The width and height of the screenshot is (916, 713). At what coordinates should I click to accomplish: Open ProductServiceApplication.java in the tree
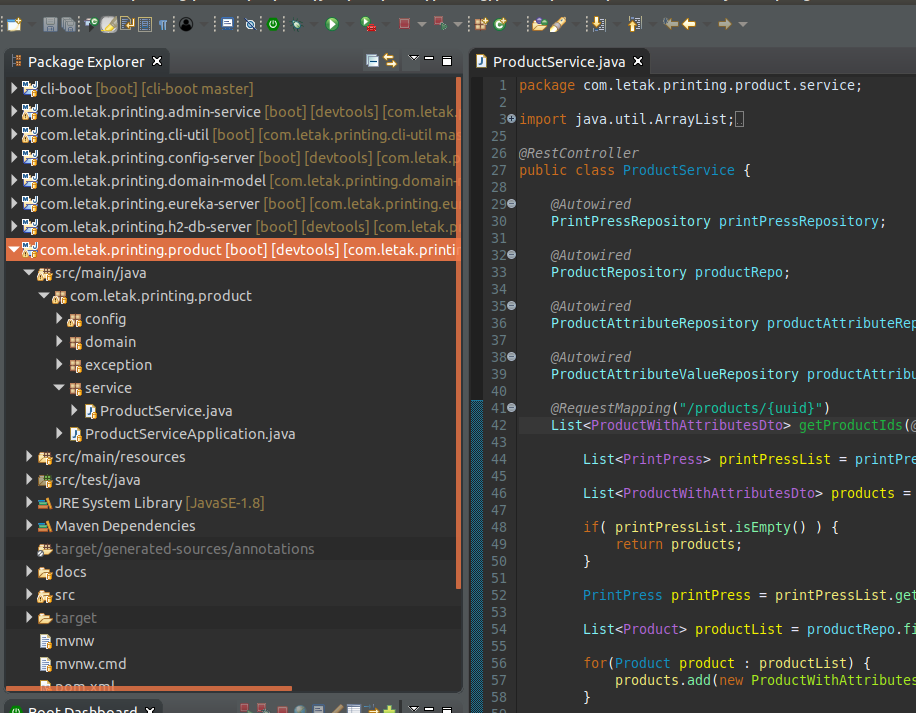click(x=189, y=434)
